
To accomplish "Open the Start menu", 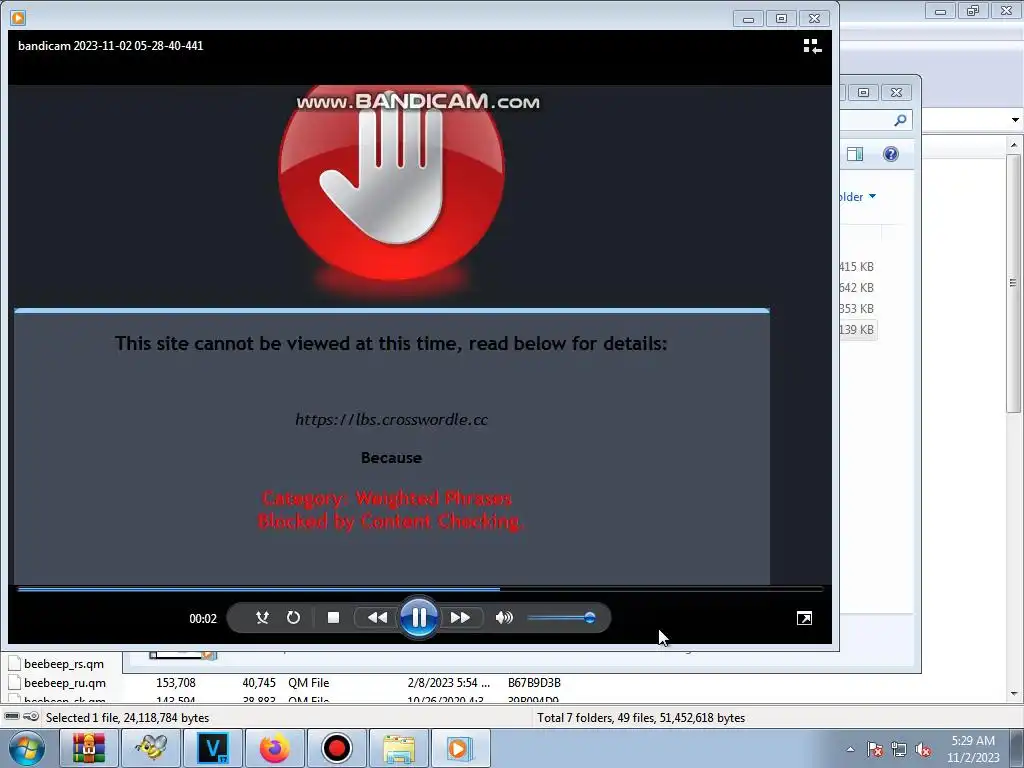I will [26, 748].
